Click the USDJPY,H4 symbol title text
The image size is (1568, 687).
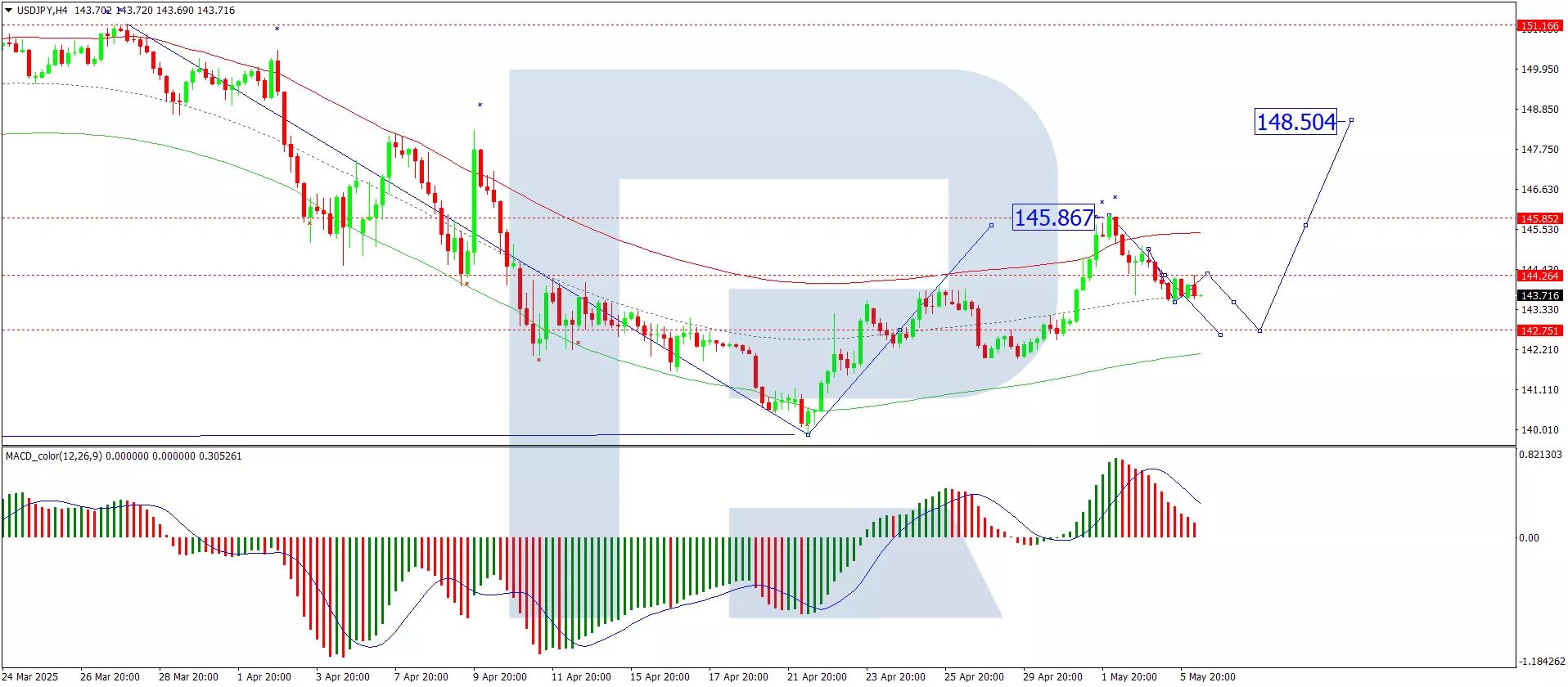[43, 11]
